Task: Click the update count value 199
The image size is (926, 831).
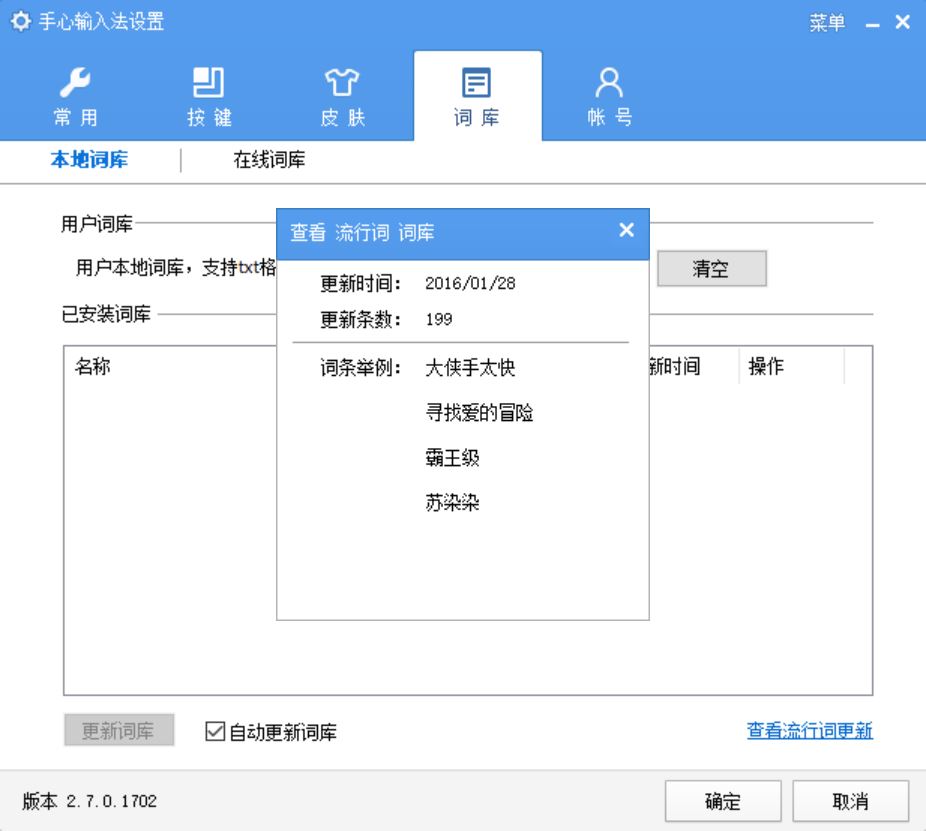Action: (439, 320)
